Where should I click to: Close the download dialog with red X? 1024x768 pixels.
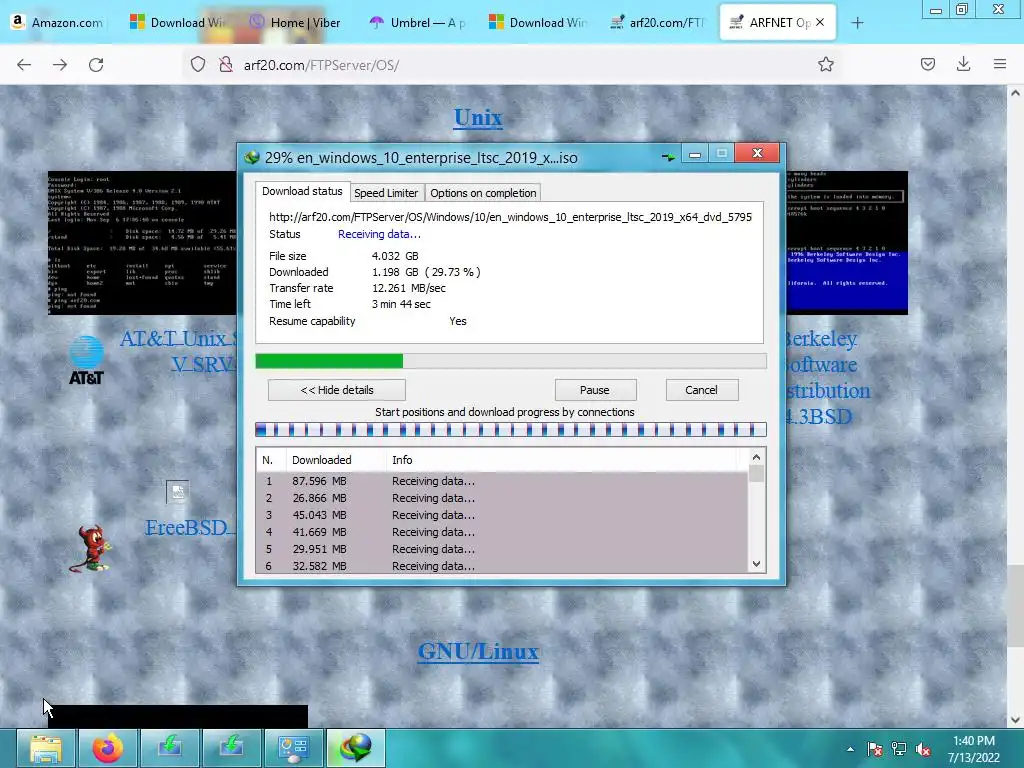[757, 153]
